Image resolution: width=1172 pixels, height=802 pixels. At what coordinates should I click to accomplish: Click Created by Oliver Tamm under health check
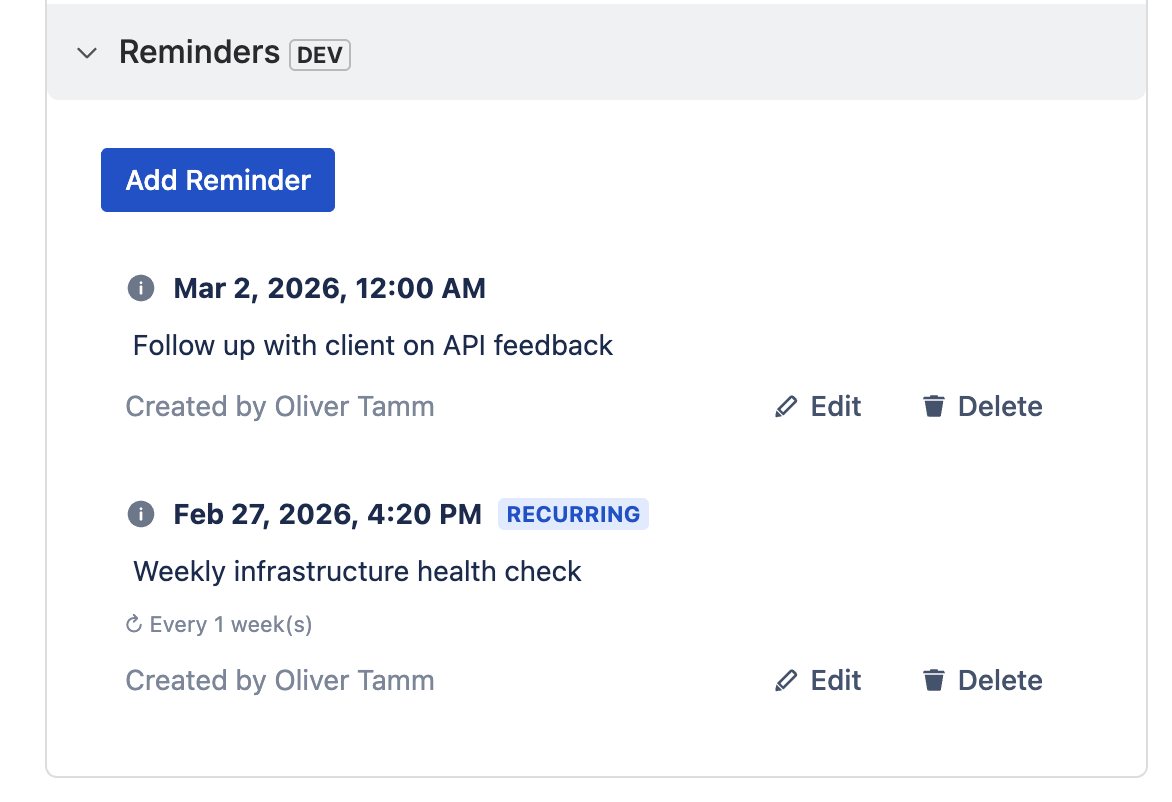point(280,681)
